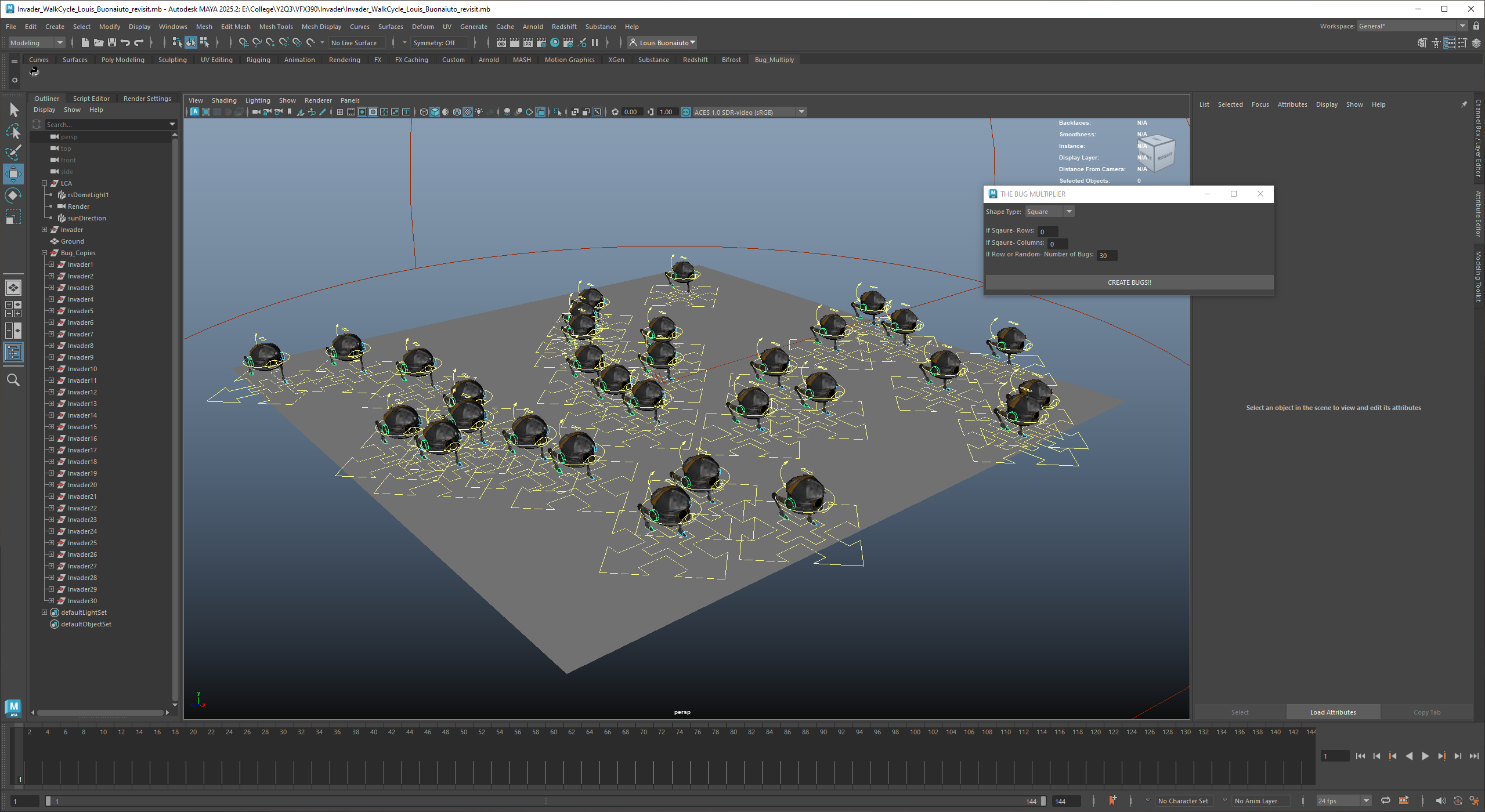1485x812 pixels.
Task: Collapse the Bug_Copies group in Outliner
Action: pyautogui.click(x=44, y=253)
